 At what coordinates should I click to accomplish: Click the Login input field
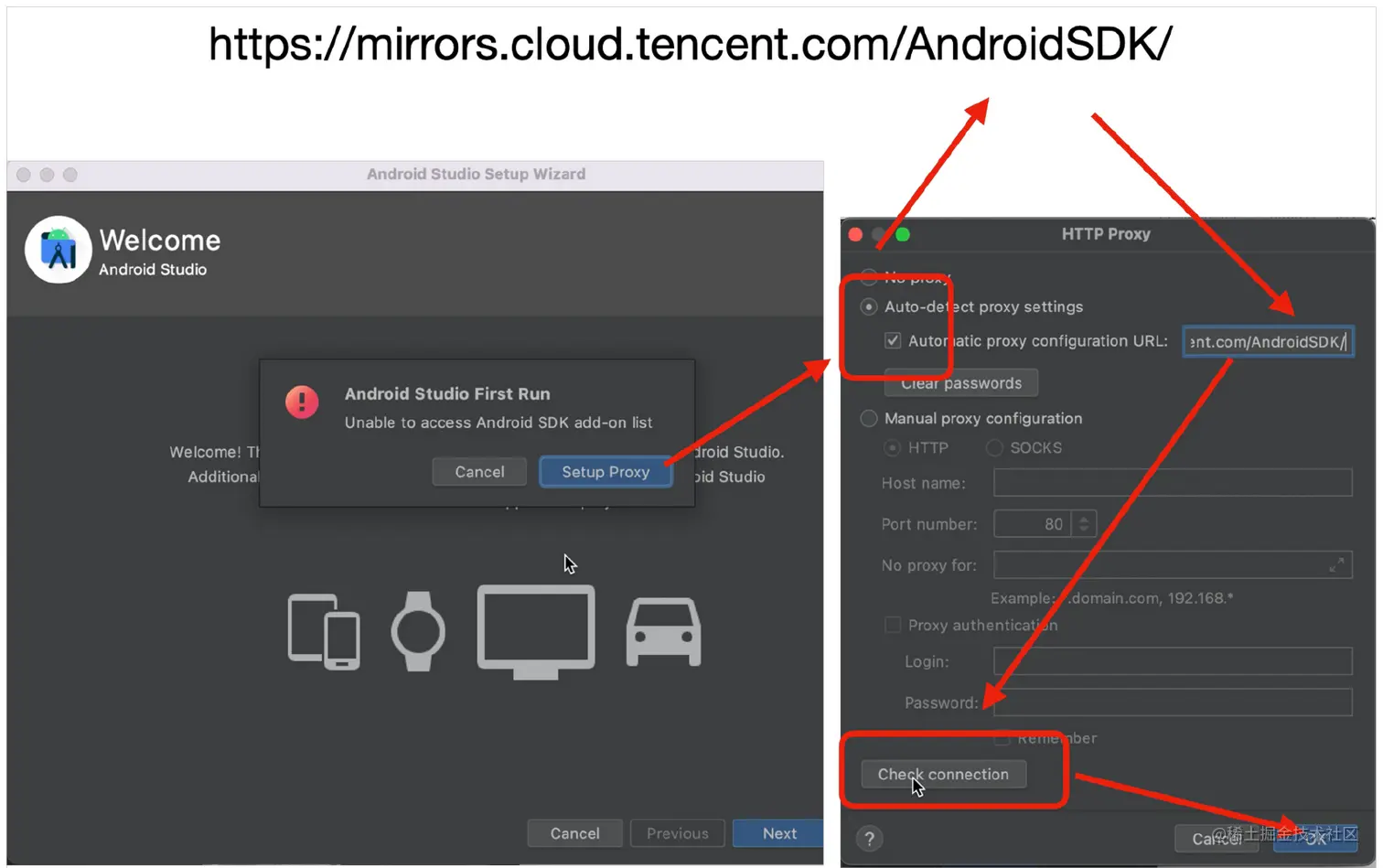pos(1173,661)
